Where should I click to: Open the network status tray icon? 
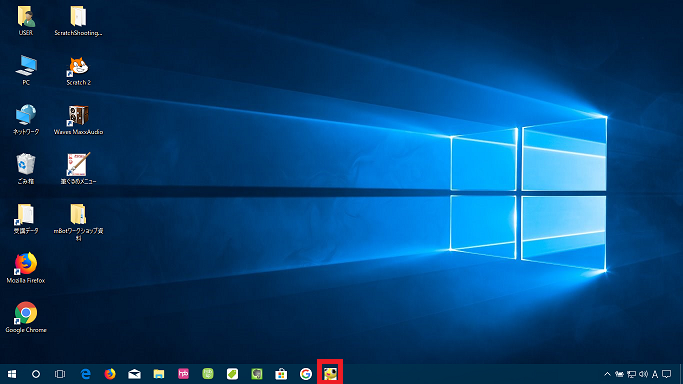pos(631,374)
